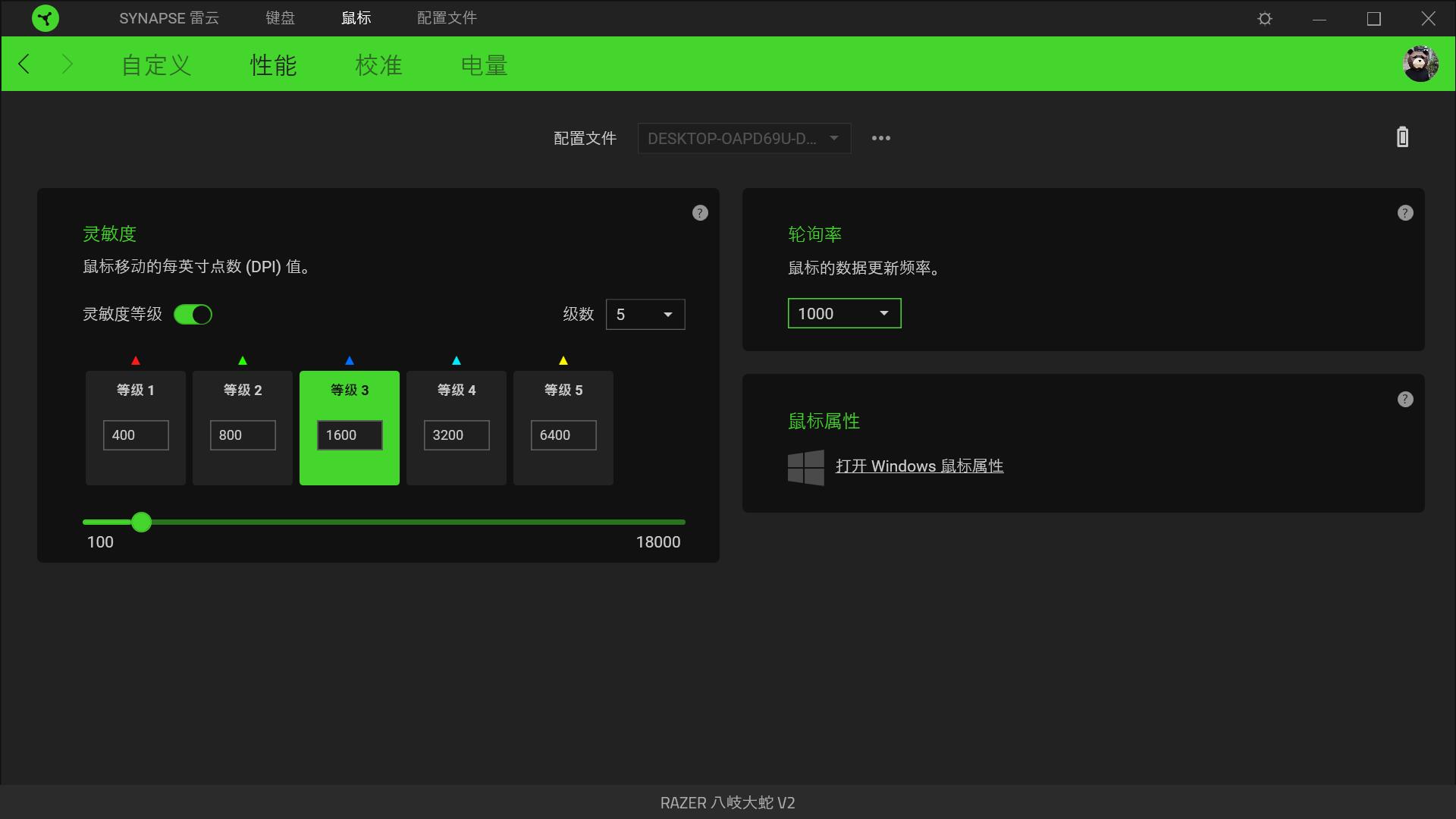Click the help icon beside 灵敏度
This screenshot has width=1456, height=819.
coord(699,213)
